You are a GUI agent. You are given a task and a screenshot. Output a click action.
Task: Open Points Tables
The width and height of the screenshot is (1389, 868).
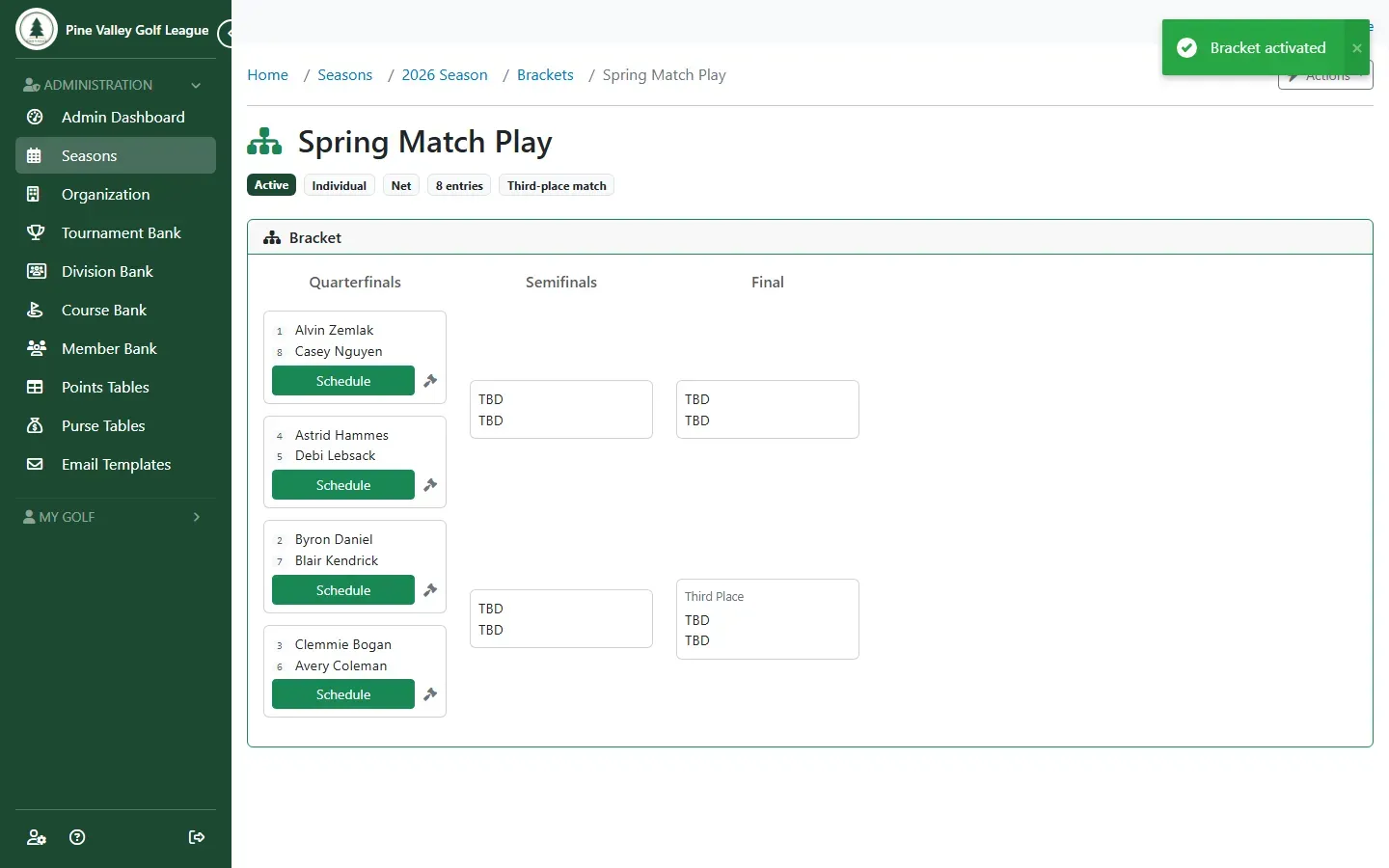(x=116, y=387)
